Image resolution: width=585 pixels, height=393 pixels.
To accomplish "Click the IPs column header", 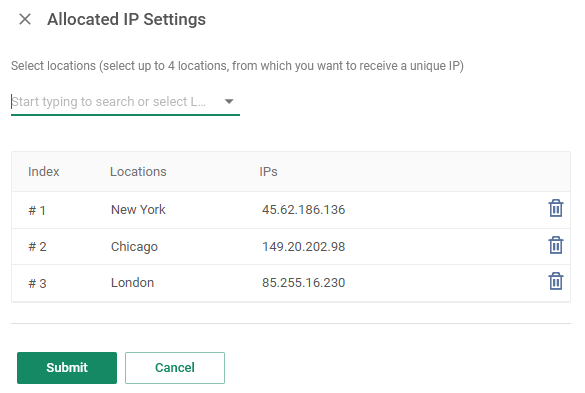I will pyautogui.click(x=268, y=172).
